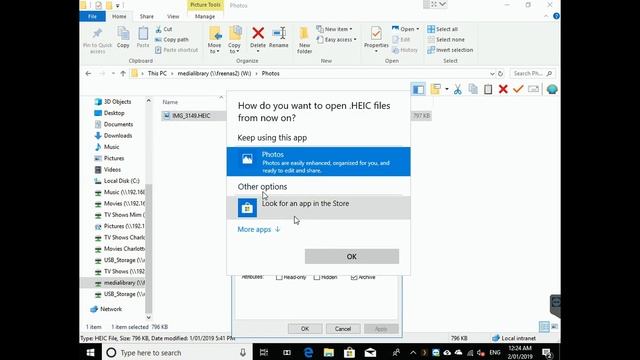Screen dimensions: 640x360
Task: Click the Rename icon in the ribbon
Action: point(279,33)
